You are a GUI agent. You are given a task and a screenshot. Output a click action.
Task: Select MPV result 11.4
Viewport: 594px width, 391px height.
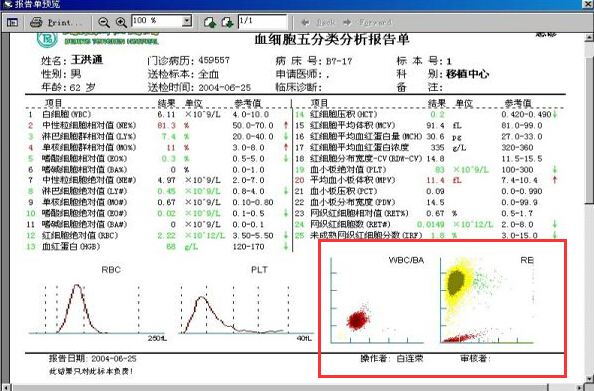point(435,180)
